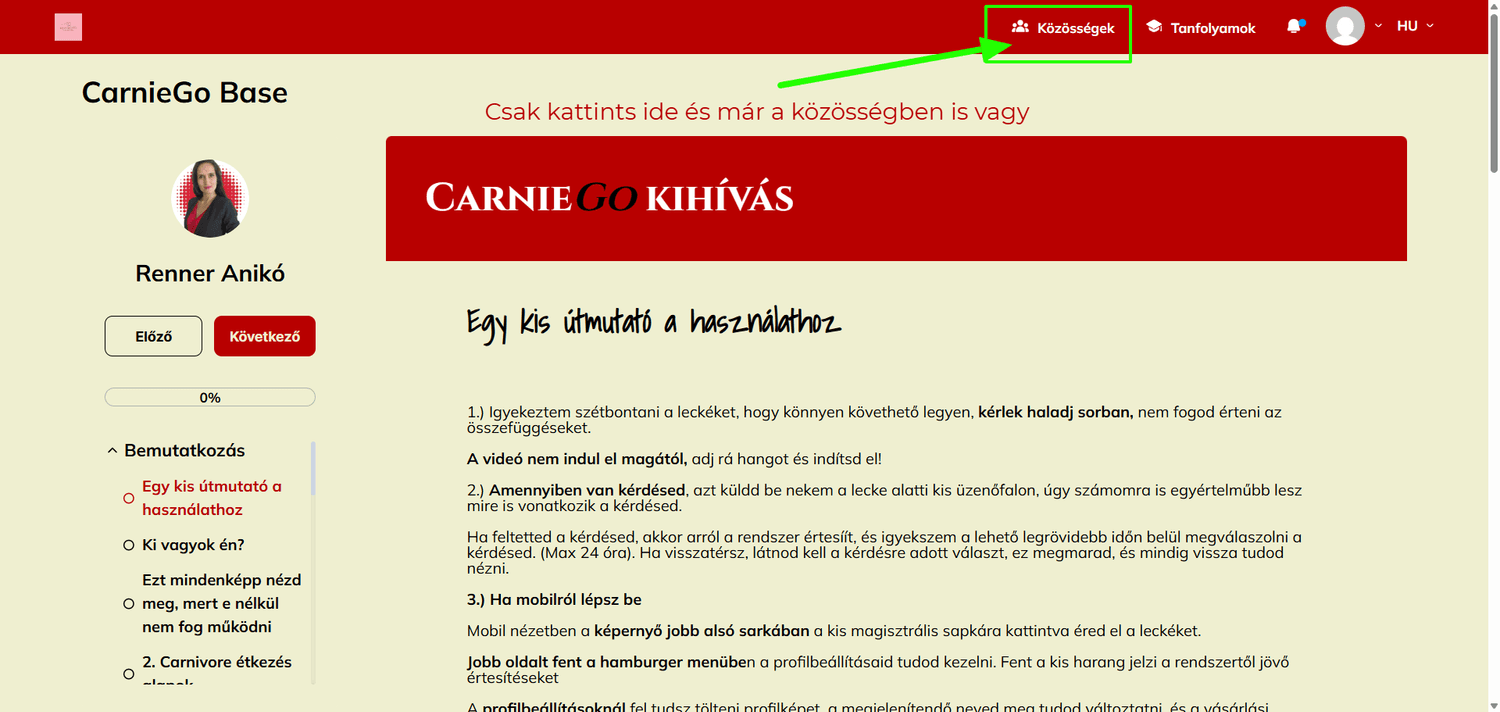Screen dimensions: 1500x712
Task: Open lesson Egy kis útmutató a használathoz
Action: tap(212, 498)
